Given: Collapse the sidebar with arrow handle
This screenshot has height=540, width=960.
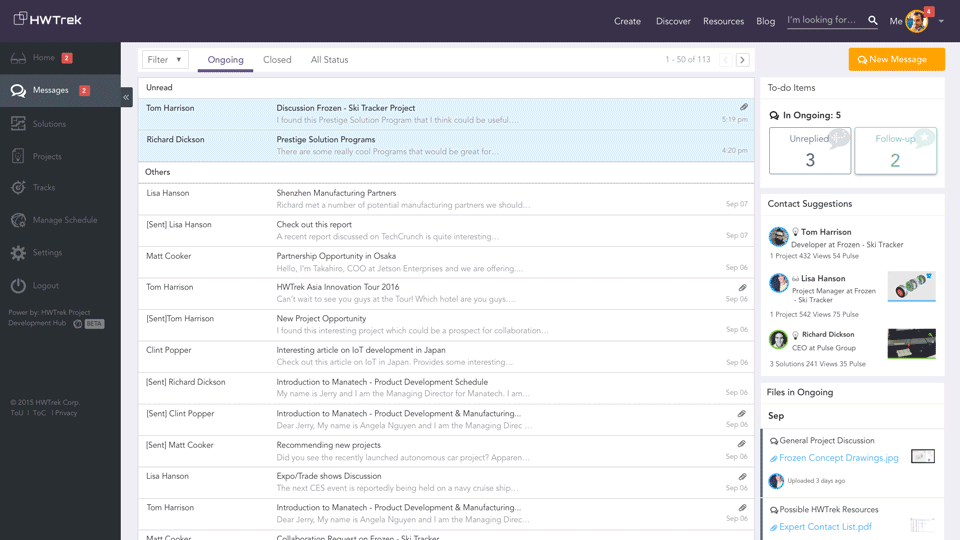Looking at the screenshot, I should (127, 97).
